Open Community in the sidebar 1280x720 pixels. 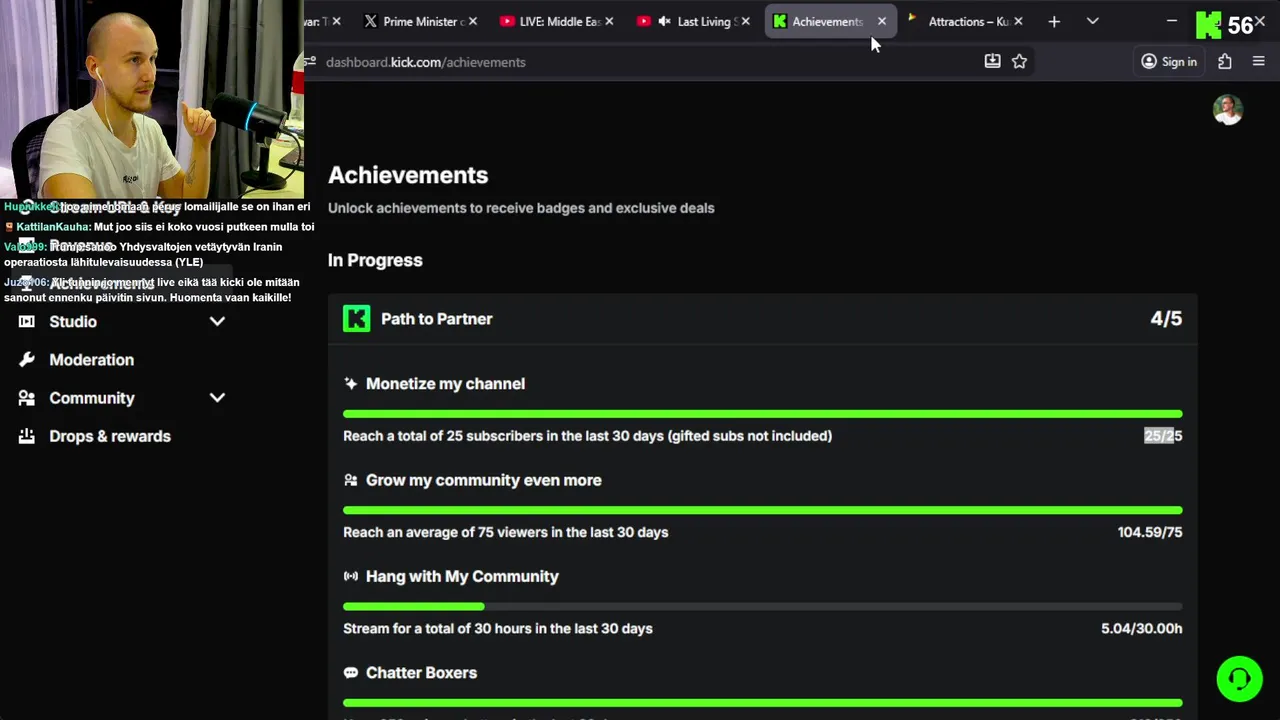point(92,397)
